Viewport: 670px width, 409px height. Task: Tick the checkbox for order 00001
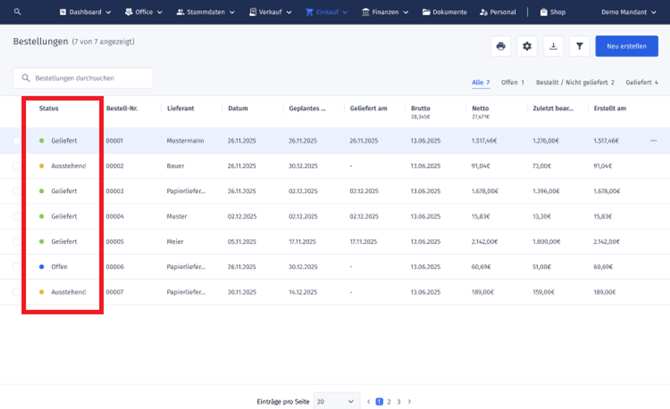click(16, 141)
